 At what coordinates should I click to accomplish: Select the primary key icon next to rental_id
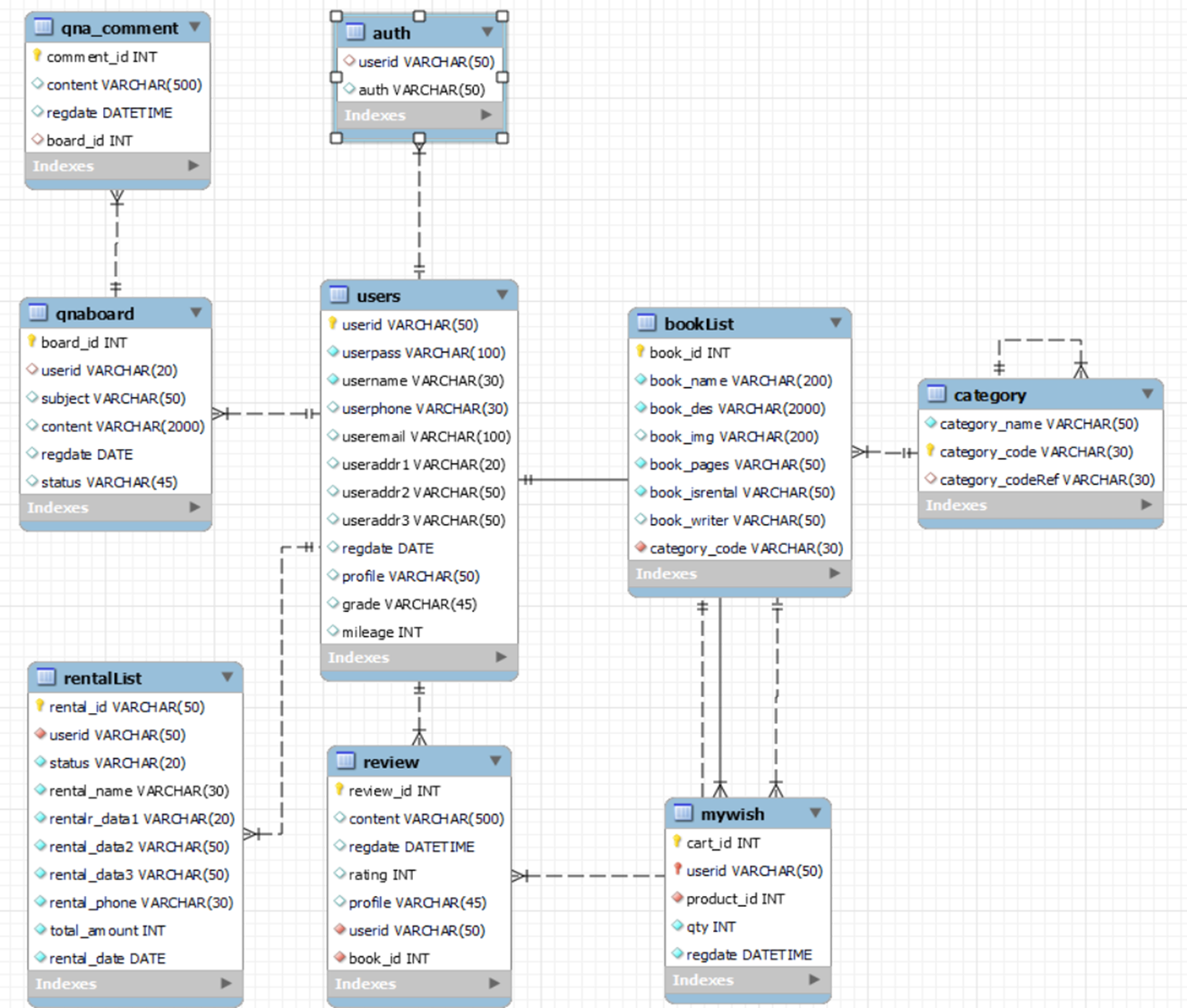point(38,706)
